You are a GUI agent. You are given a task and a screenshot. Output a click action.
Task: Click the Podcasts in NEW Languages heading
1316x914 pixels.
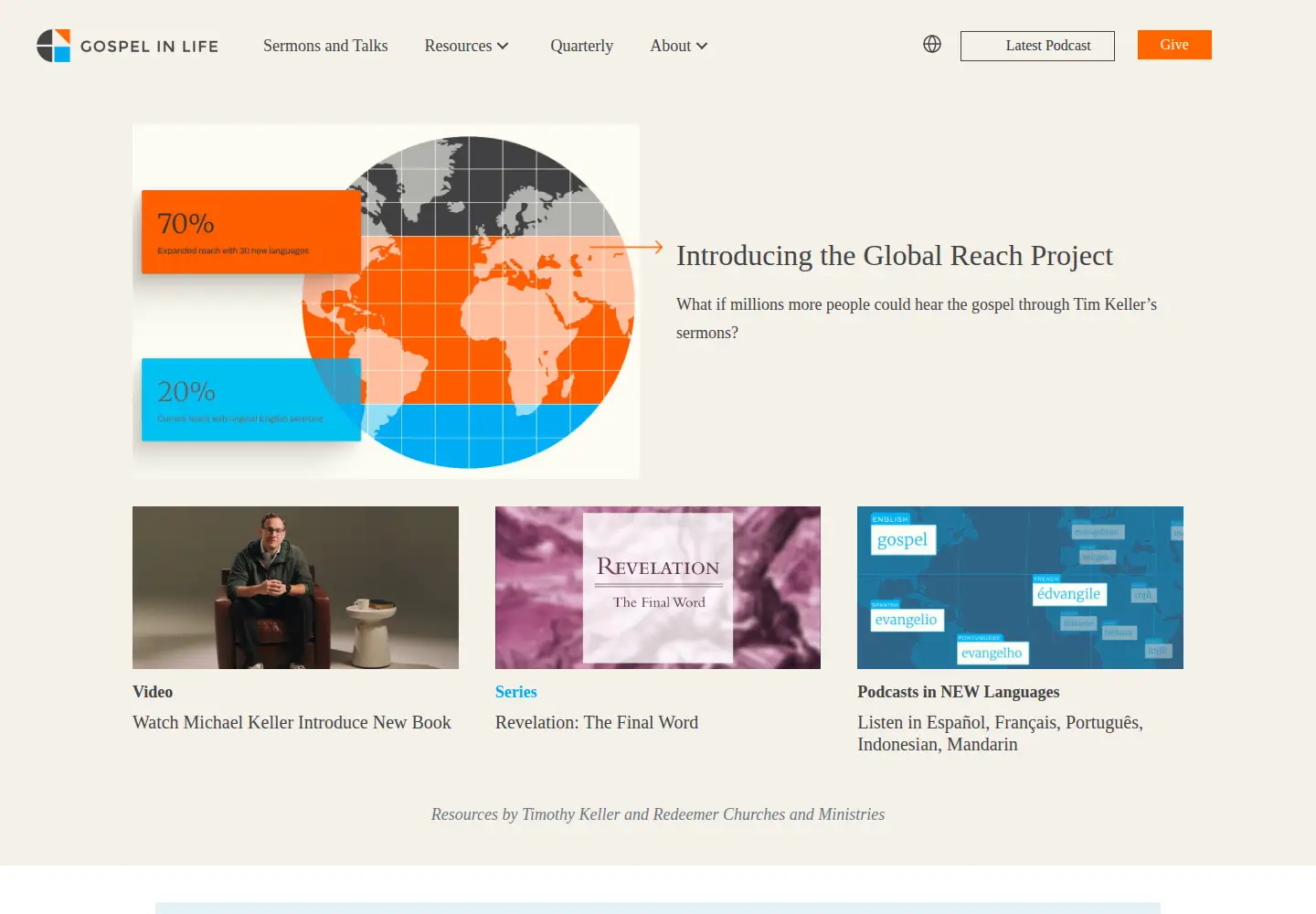[959, 692]
